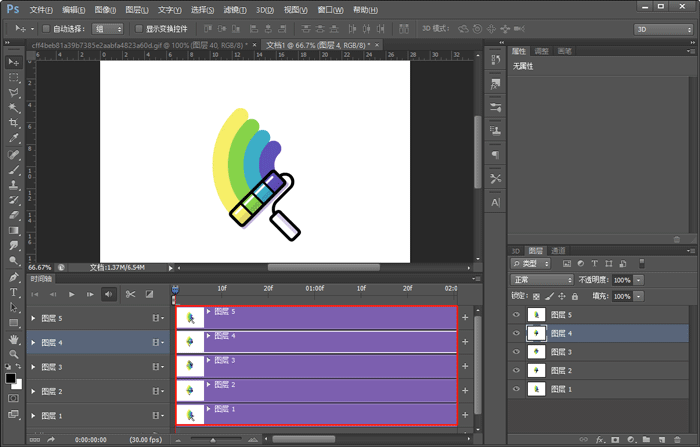Select the Pen tool
The image size is (700, 447).
tap(13, 277)
